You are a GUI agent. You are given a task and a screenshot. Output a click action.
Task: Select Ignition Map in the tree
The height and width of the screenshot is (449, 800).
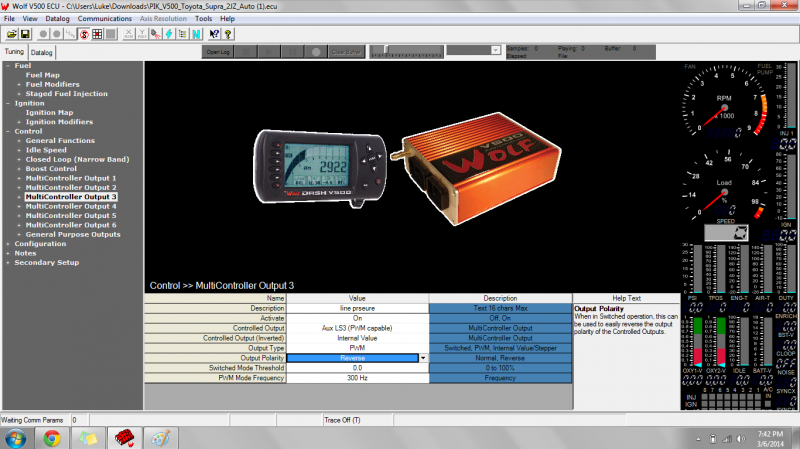click(49, 113)
